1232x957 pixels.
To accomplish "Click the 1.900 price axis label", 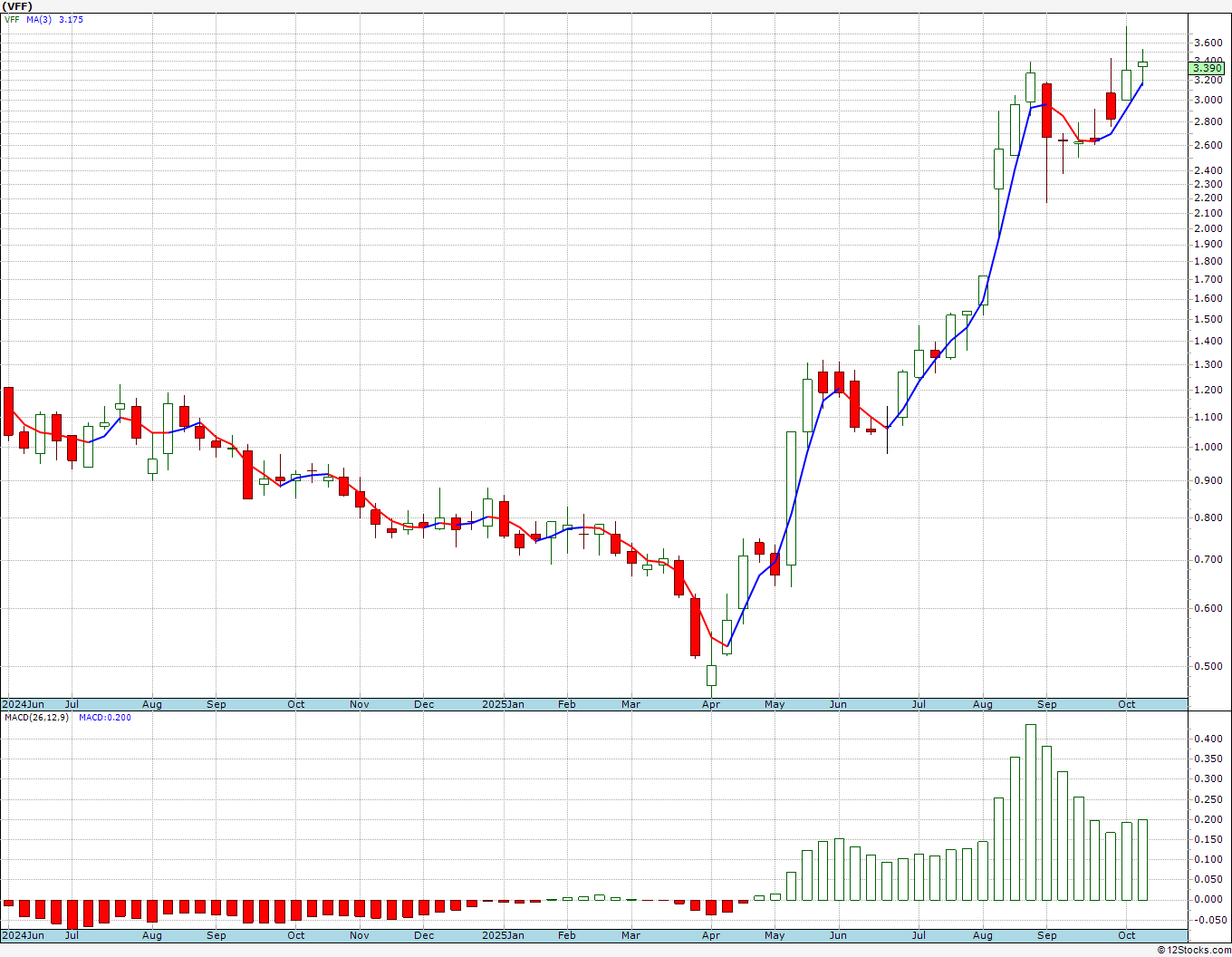I will (1208, 245).
